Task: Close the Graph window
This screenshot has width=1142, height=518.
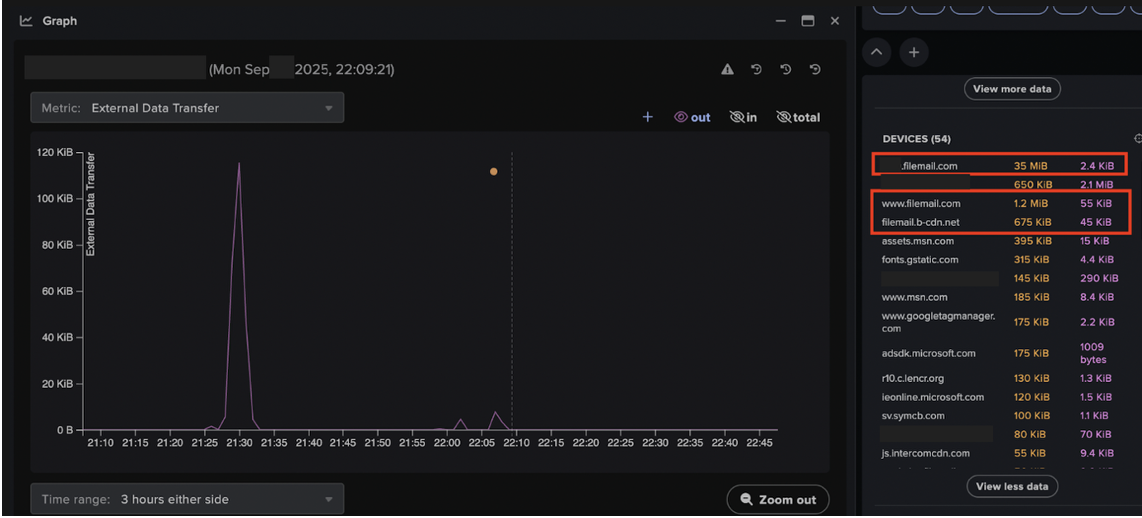Action: pos(835,21)
